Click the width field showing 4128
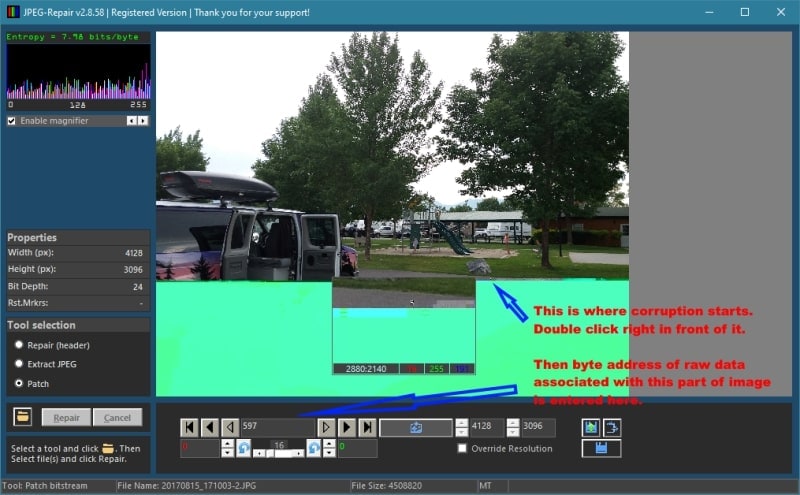The height and width of the screenshot is (495, 800). click(x=487, y=427)
